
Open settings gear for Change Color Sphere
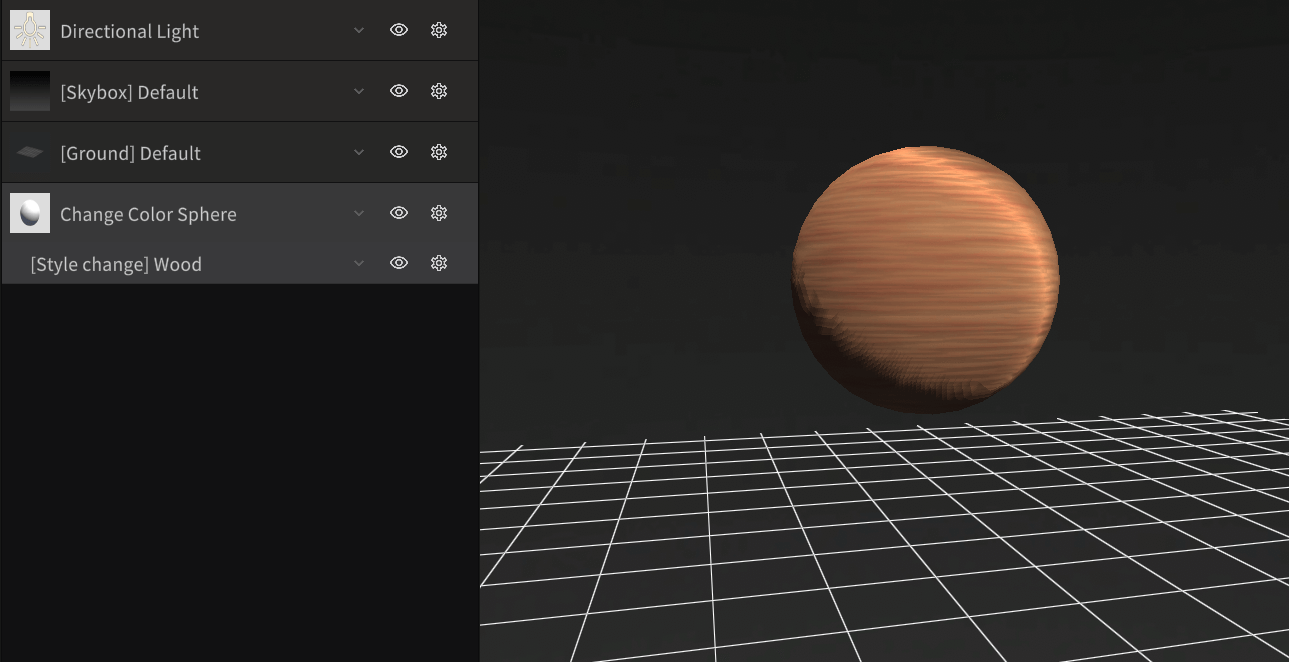(438, 213)
